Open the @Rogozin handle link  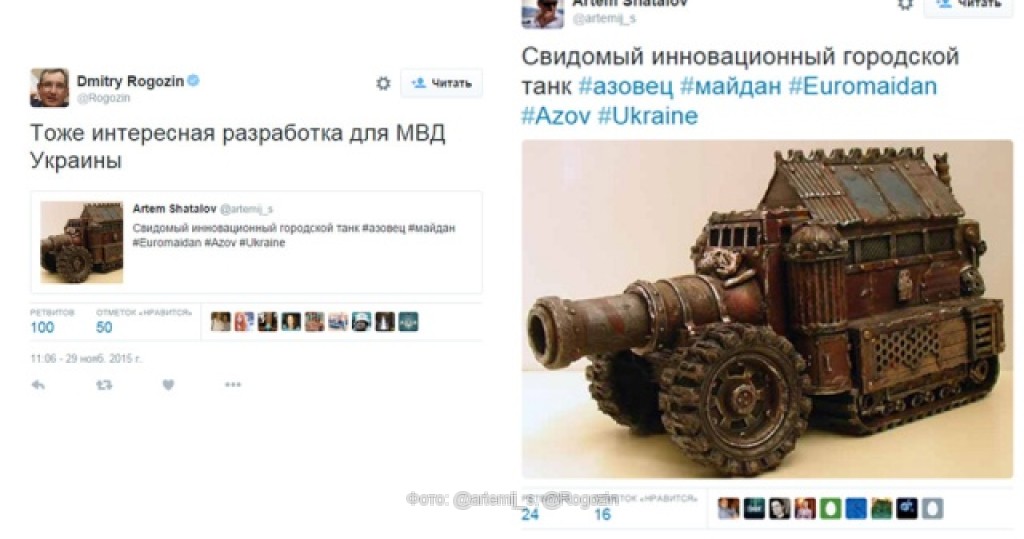pyautogui.click(x=103, y=98)
